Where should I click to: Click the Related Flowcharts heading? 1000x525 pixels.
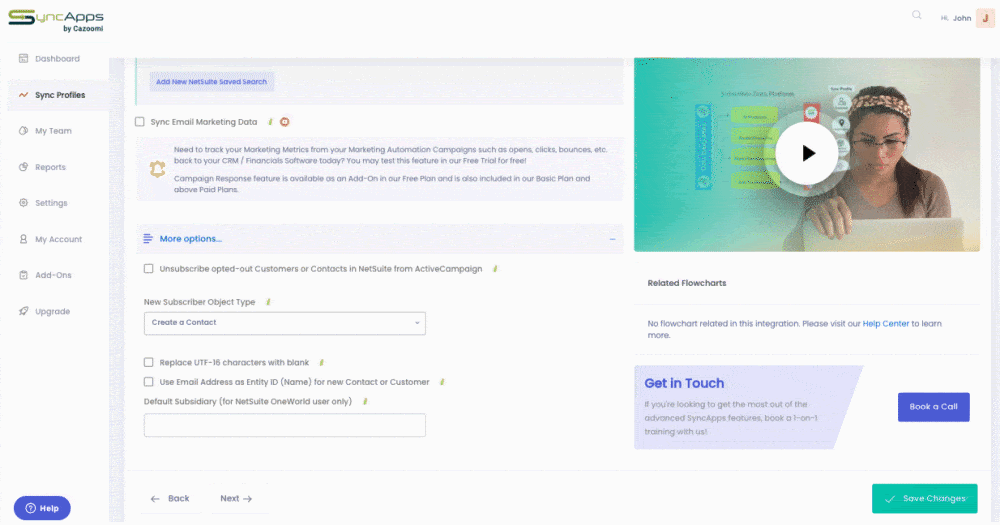(687, 283)
